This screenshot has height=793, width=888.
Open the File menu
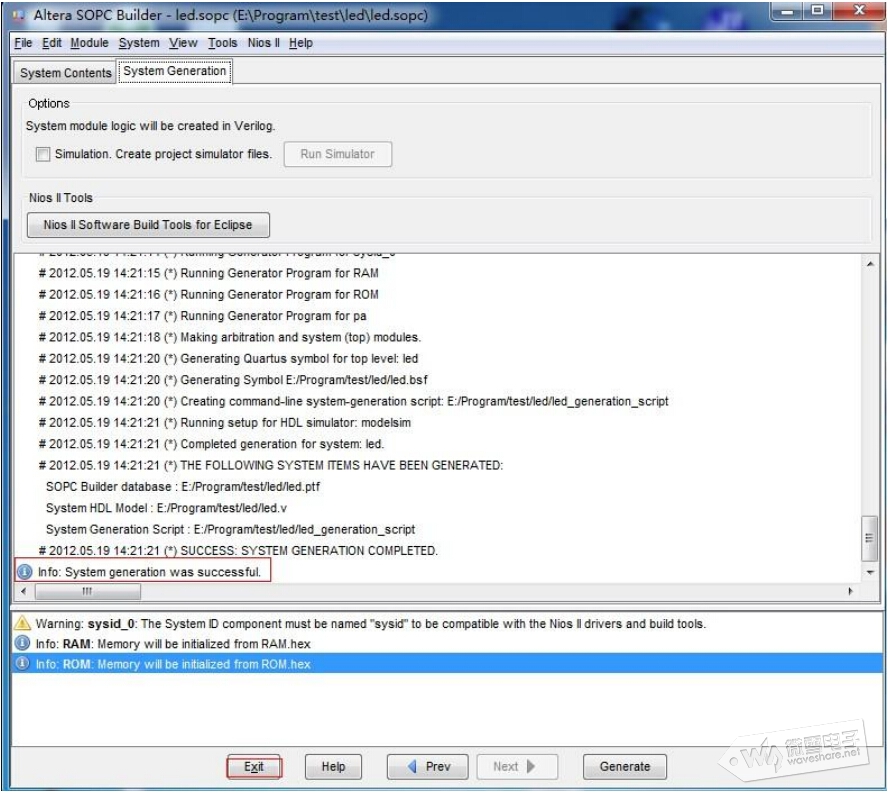pyautogui.click(x=23, y=43)
